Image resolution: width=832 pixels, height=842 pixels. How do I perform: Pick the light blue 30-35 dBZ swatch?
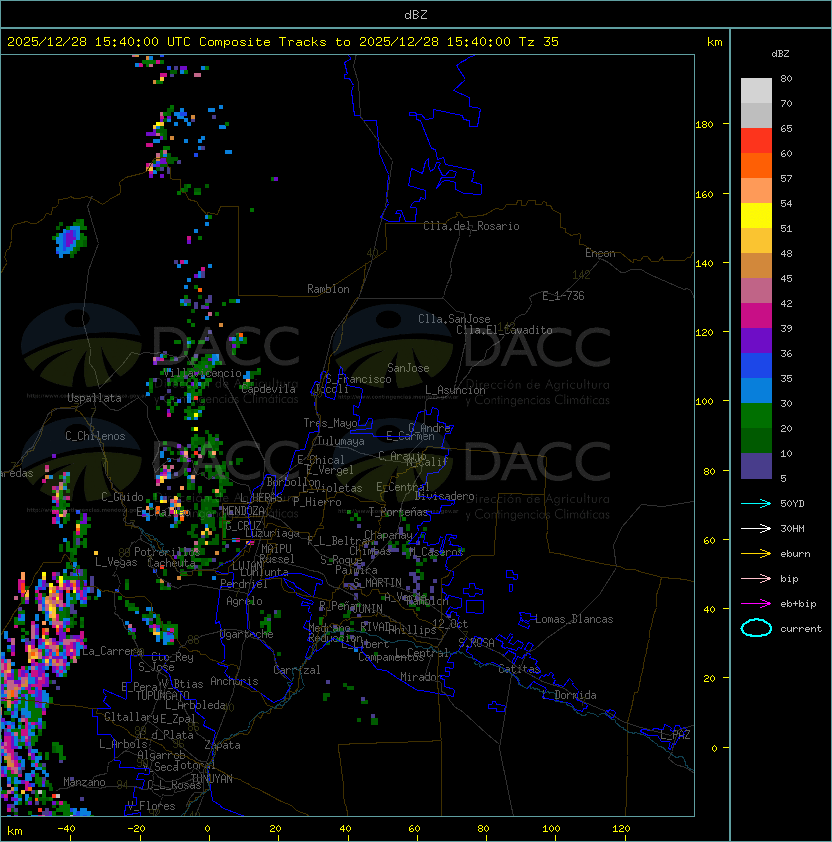click(756, 390)
